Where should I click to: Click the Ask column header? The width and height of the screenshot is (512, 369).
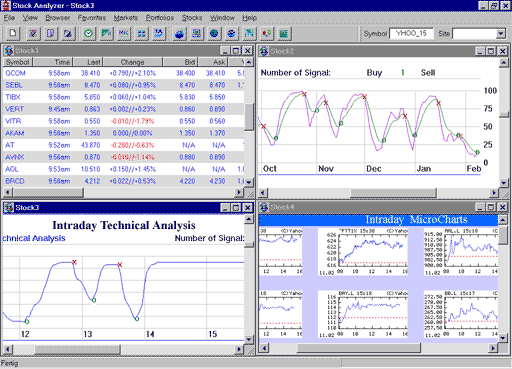point(213,62)
